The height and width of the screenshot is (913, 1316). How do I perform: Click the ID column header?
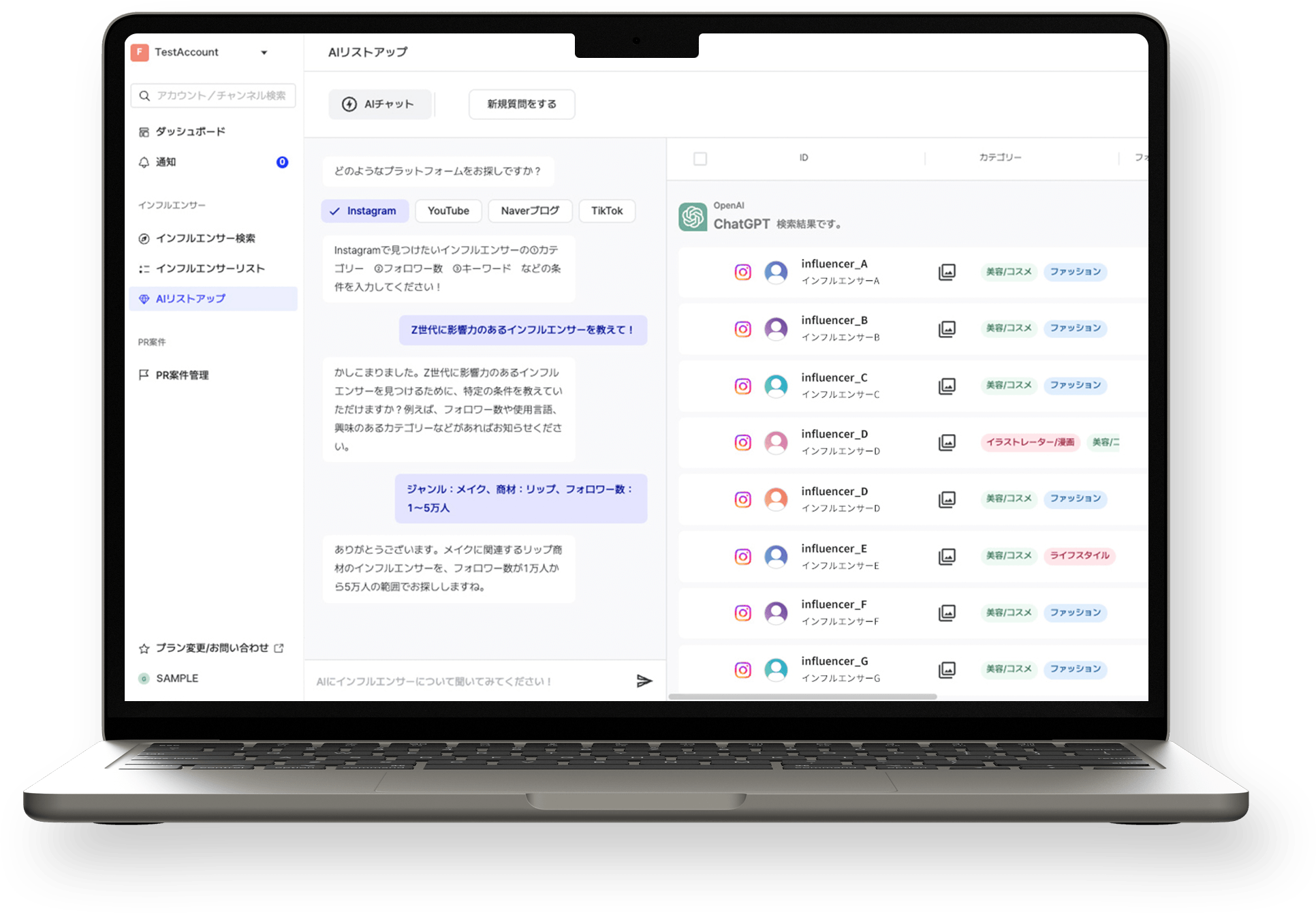804,157
